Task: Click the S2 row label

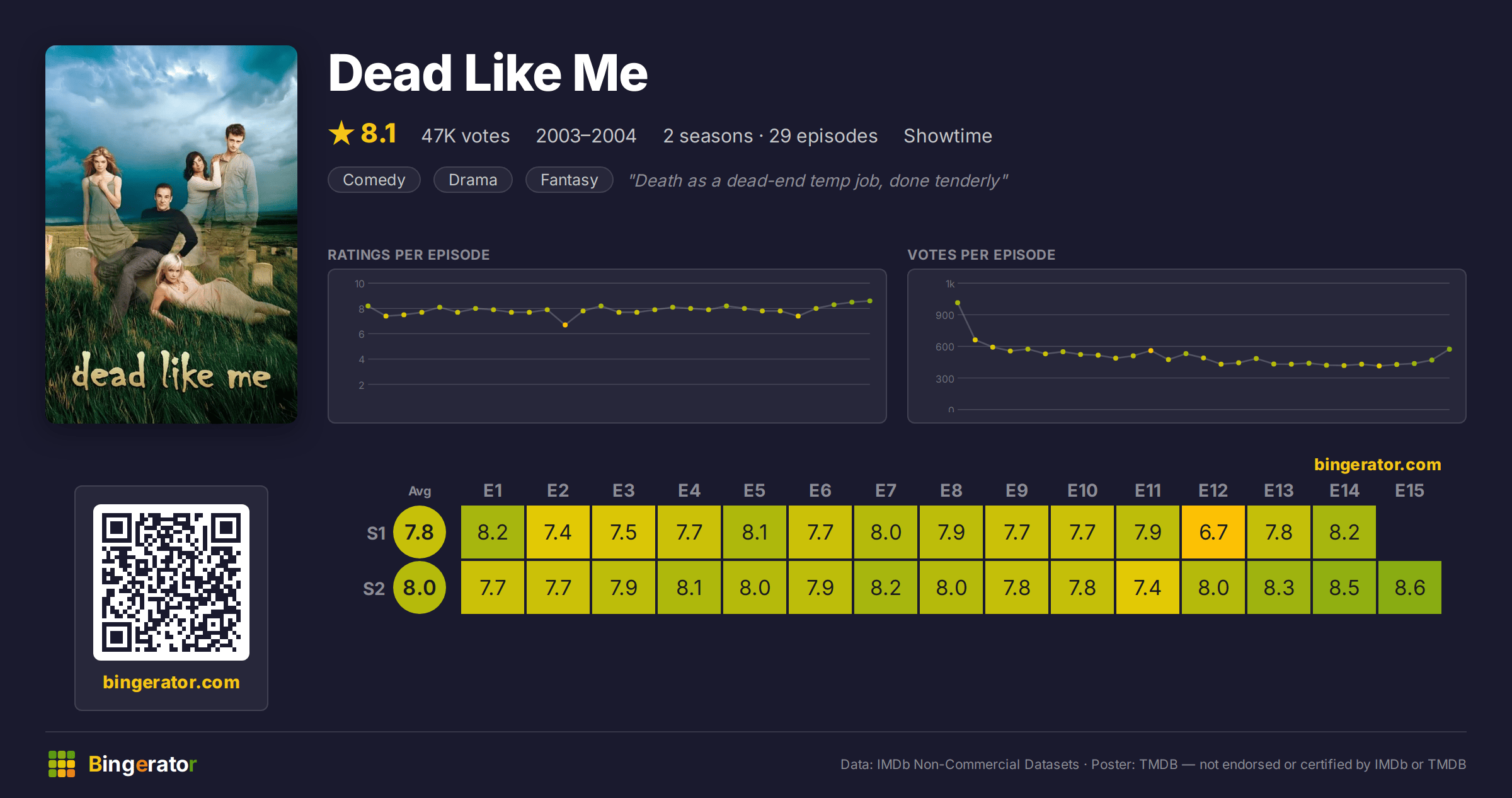Action: click(374, 589)
